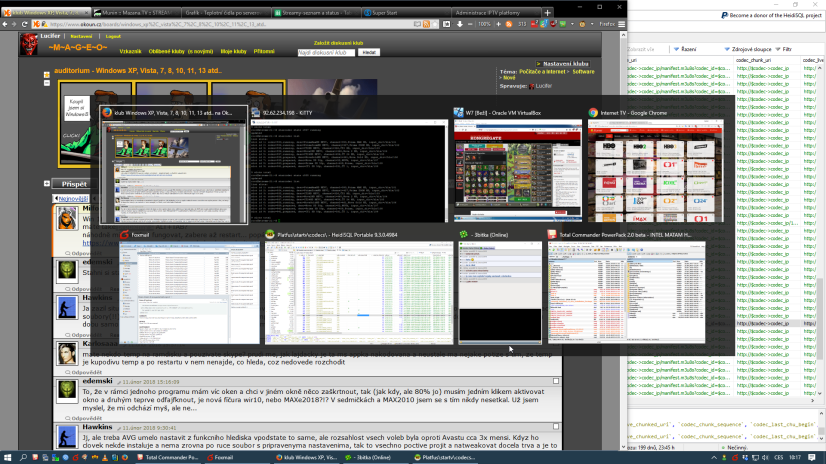Open the Řazení dropdown in HeidiSQL

point(685,49)
